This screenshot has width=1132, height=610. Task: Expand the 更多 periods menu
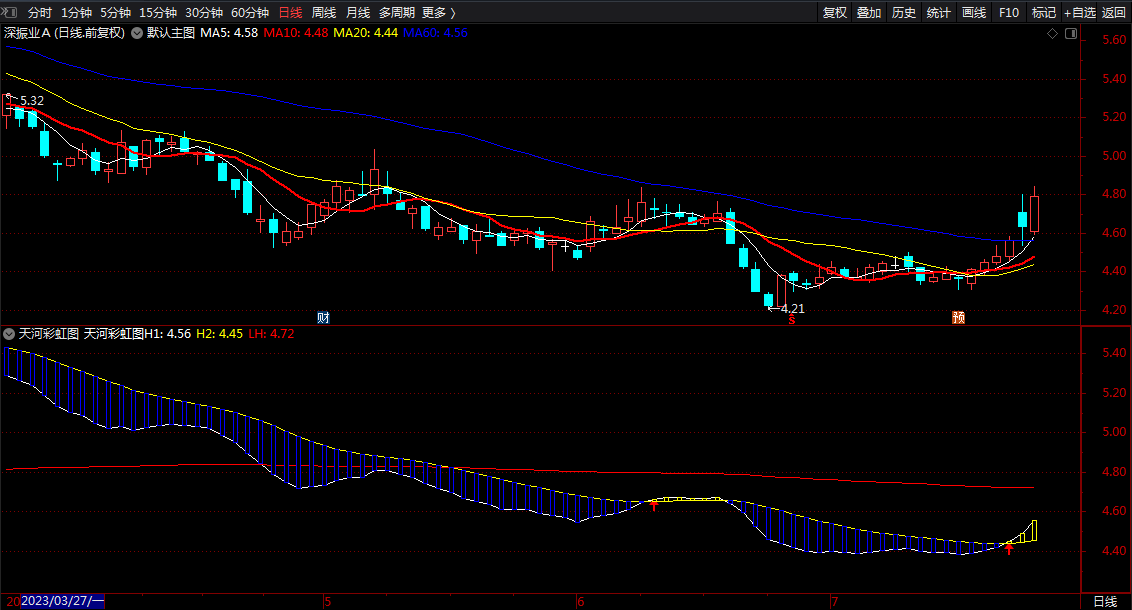tap(439, 12)
